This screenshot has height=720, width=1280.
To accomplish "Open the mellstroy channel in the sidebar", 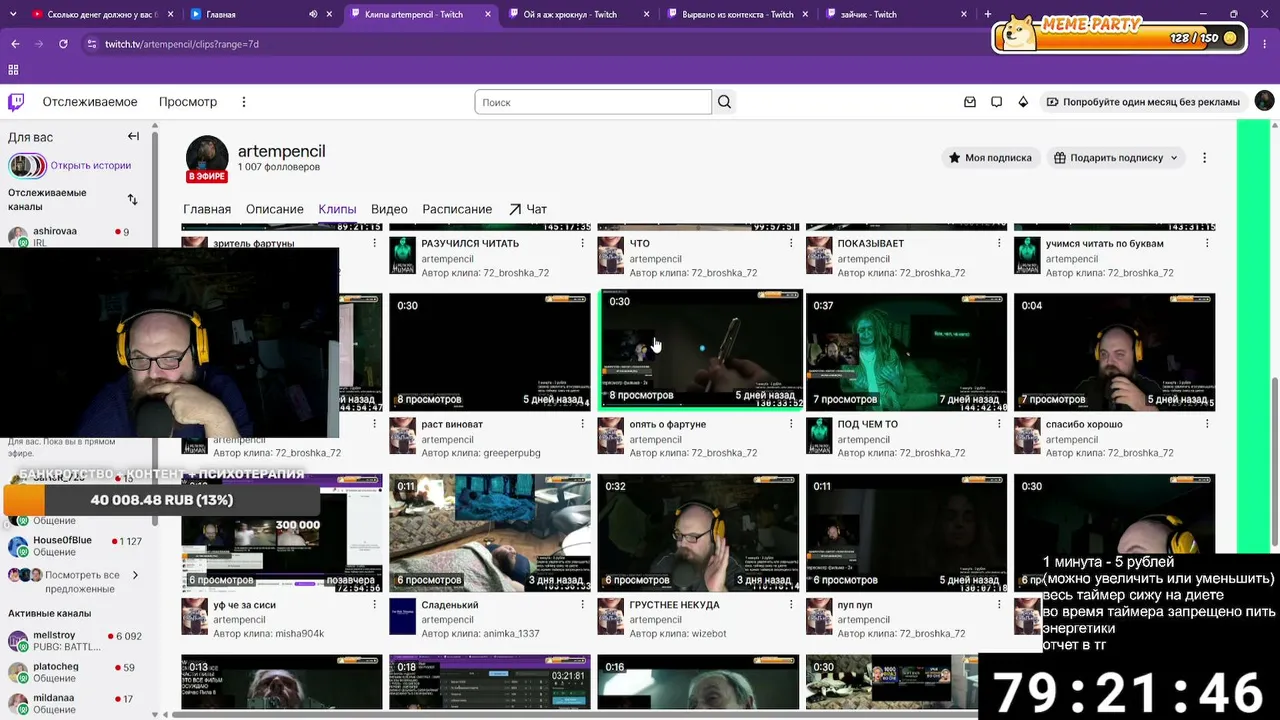I will pos(76,641).
